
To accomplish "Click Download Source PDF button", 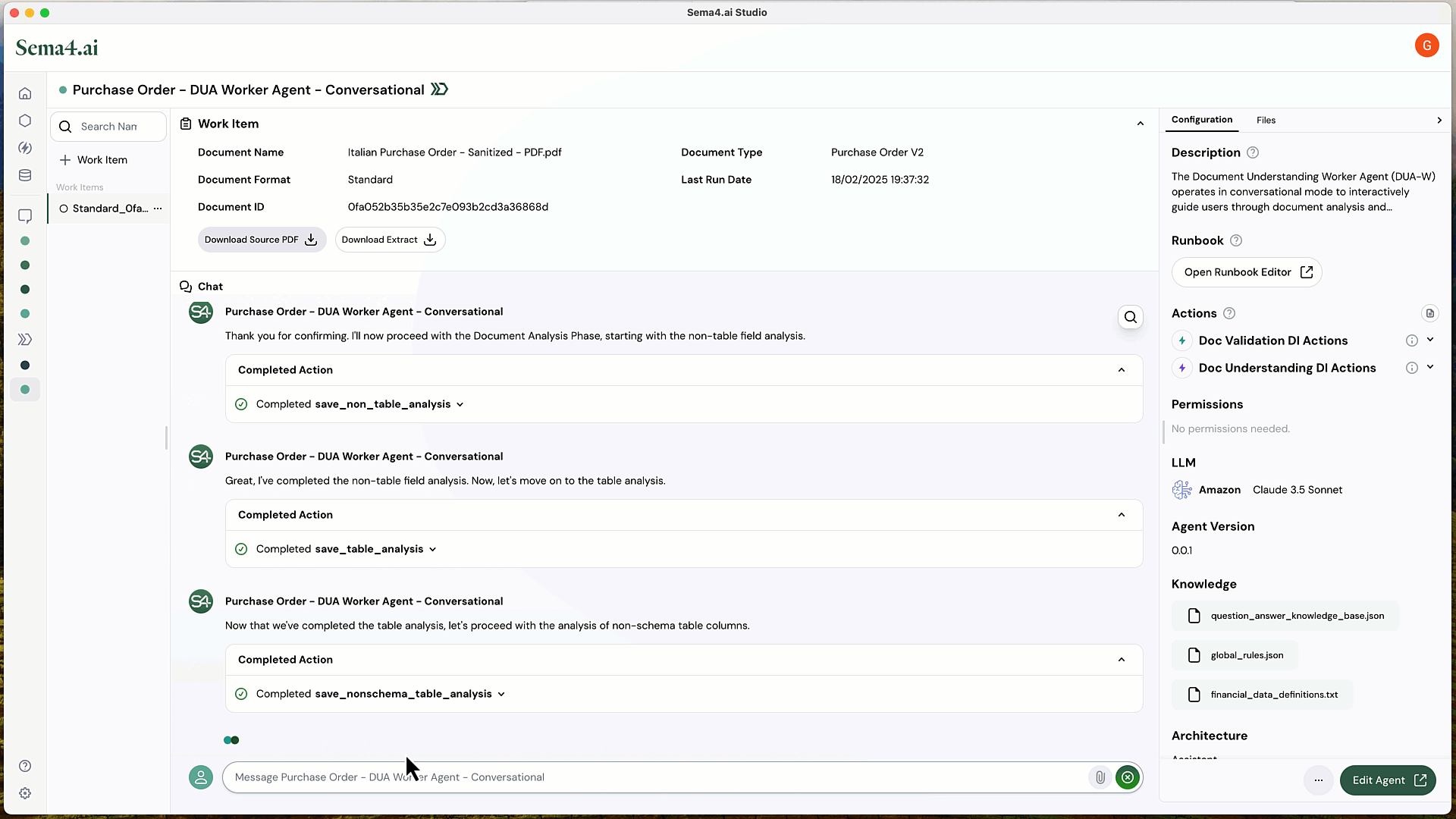I will pos(262,240).
